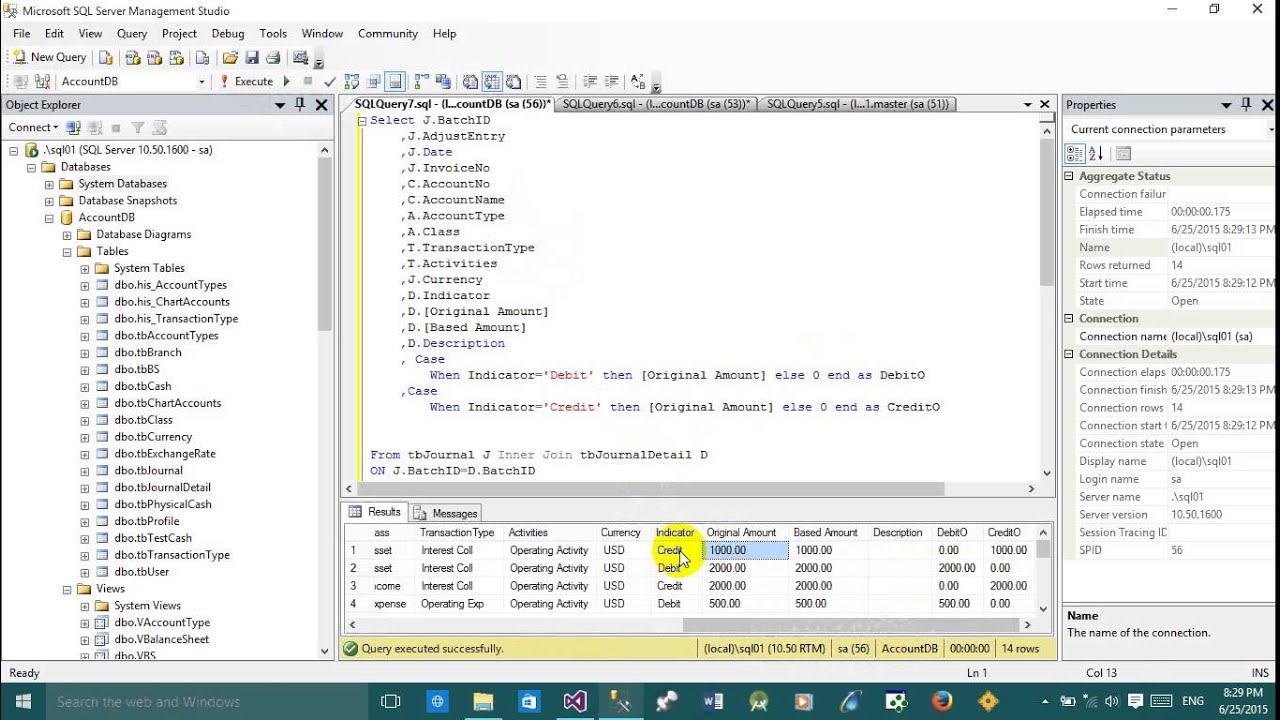The height and width of the screenshot is (720, 1280).
Task: Expand dbo.tbJournal table node
Action: [85, 471]
